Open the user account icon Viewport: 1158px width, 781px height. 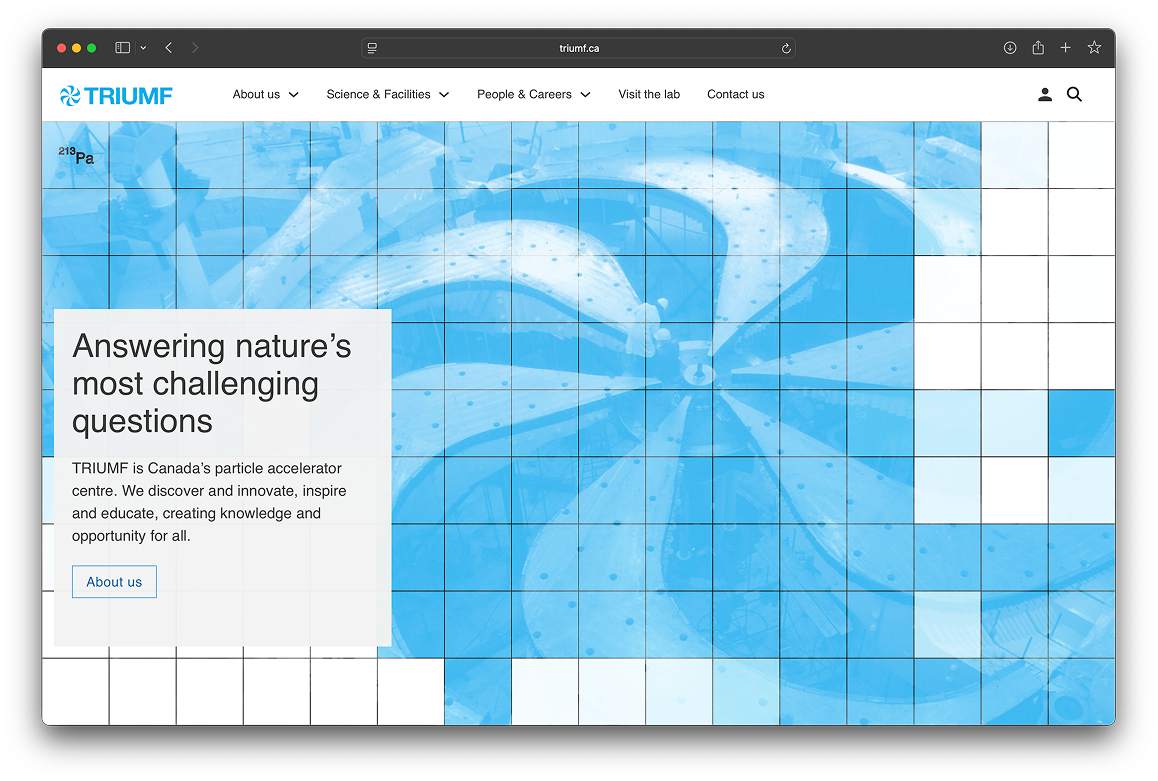[x=1045, y=95]
